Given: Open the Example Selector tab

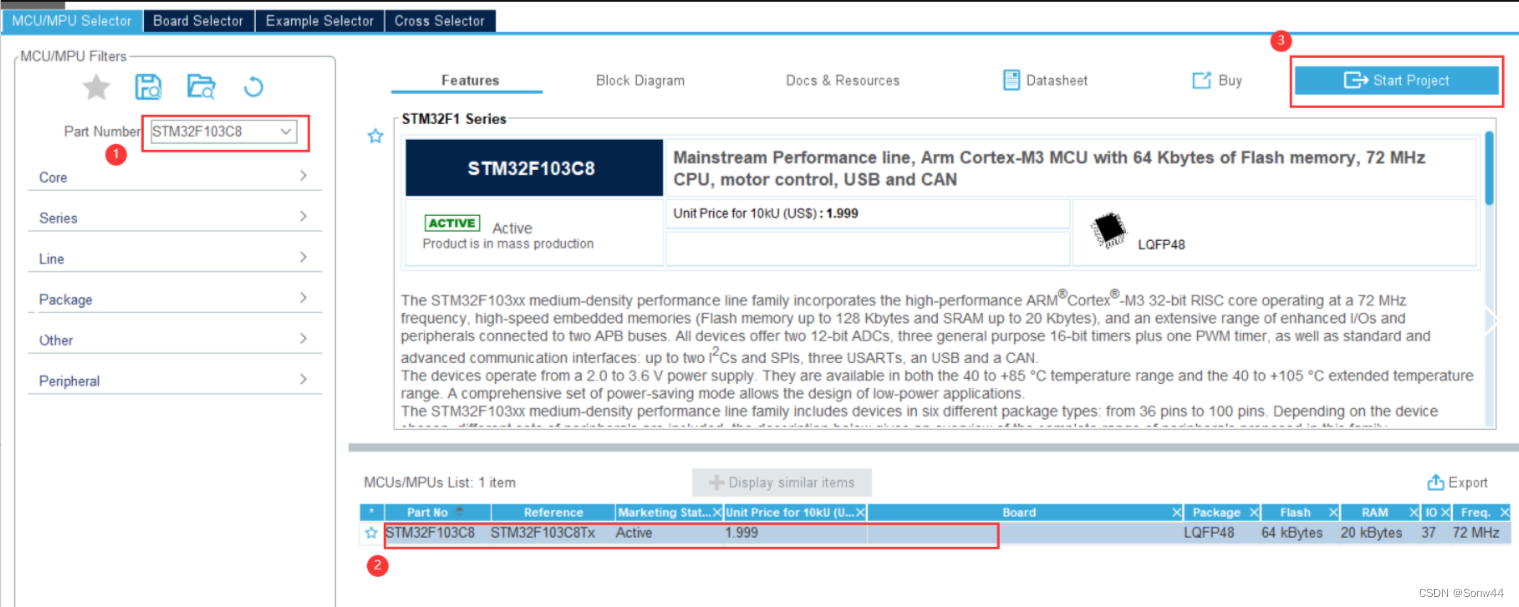Looking at the screenshot, I should tap(320, 20).
